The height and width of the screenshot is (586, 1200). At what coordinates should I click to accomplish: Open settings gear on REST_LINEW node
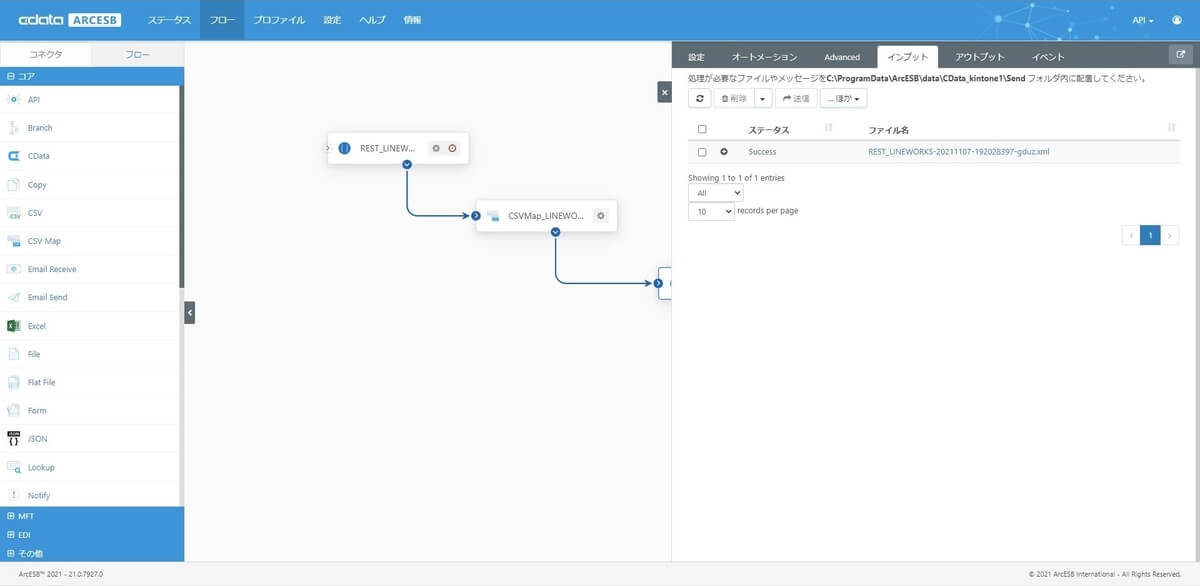pyautogui.click(x=436, y=148)
